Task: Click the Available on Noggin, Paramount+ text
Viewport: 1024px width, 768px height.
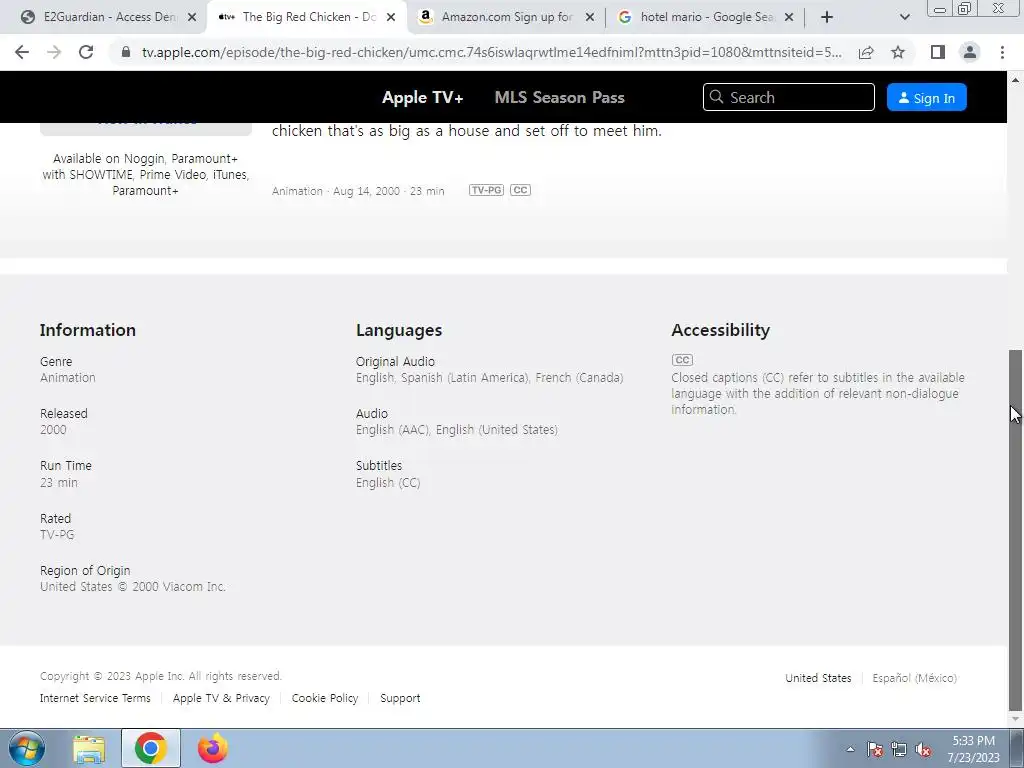Action: (146, 174)
